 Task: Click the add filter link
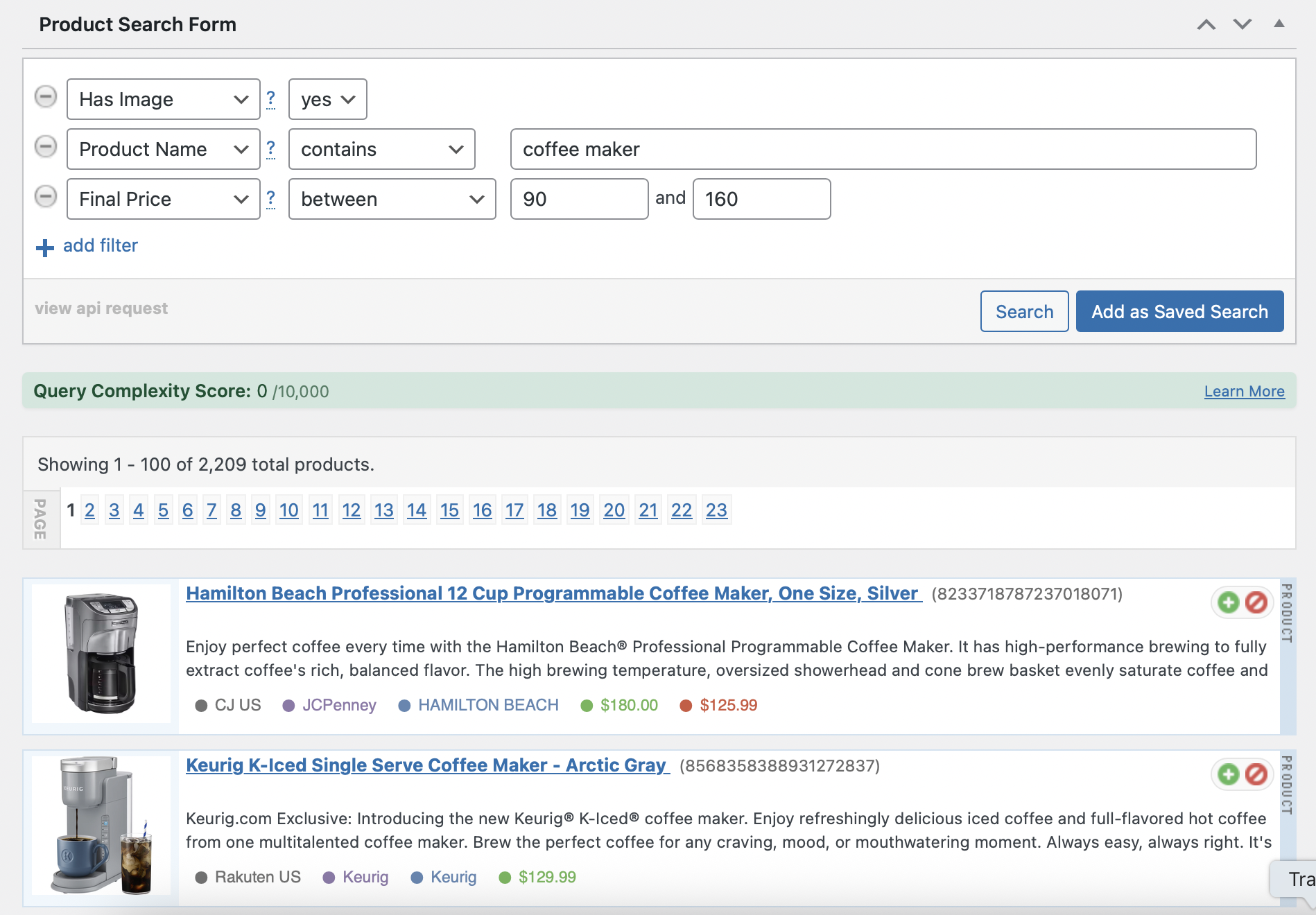click(101, 245)
